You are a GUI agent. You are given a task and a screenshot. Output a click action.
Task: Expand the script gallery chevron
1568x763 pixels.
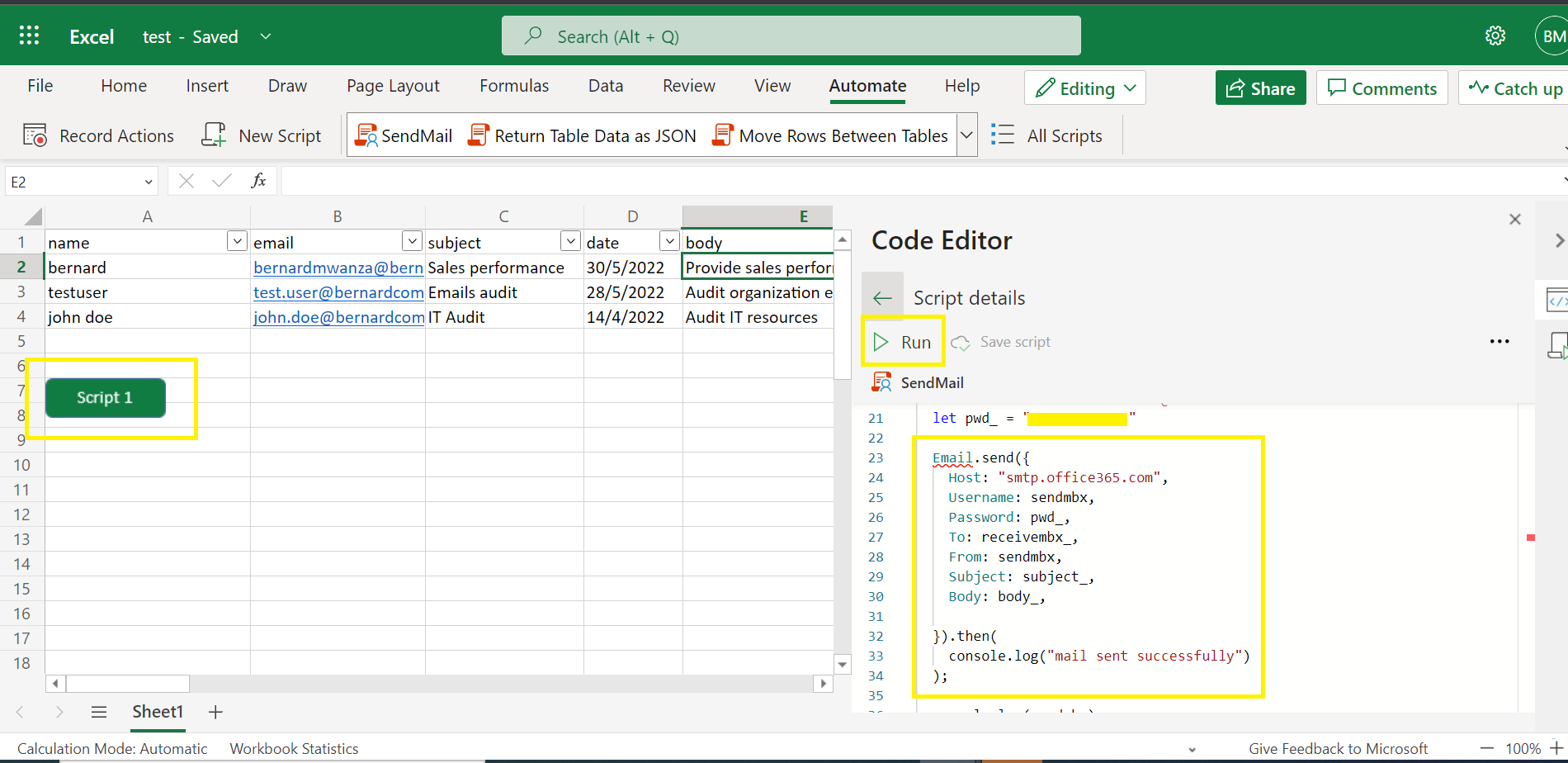[966, 135]
